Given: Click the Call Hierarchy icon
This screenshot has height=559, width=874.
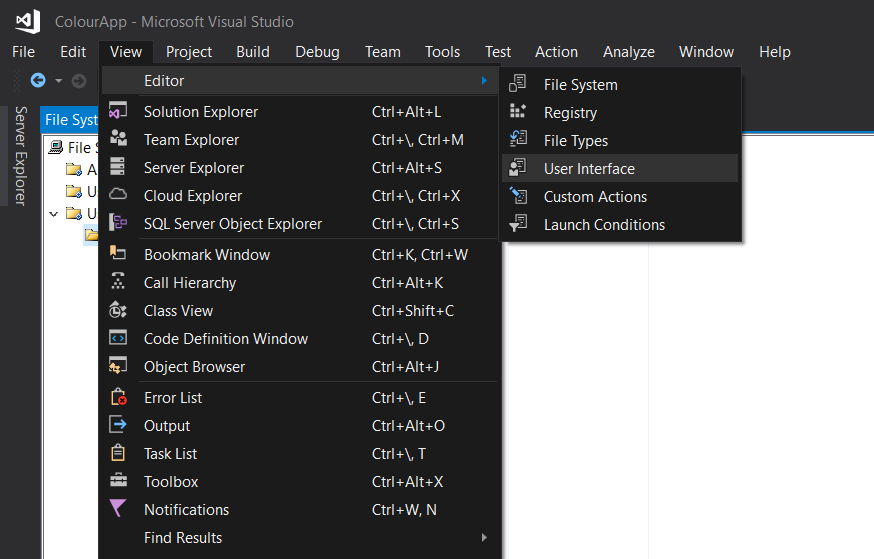Looking at the screenshot, I should tap(118, 281).
